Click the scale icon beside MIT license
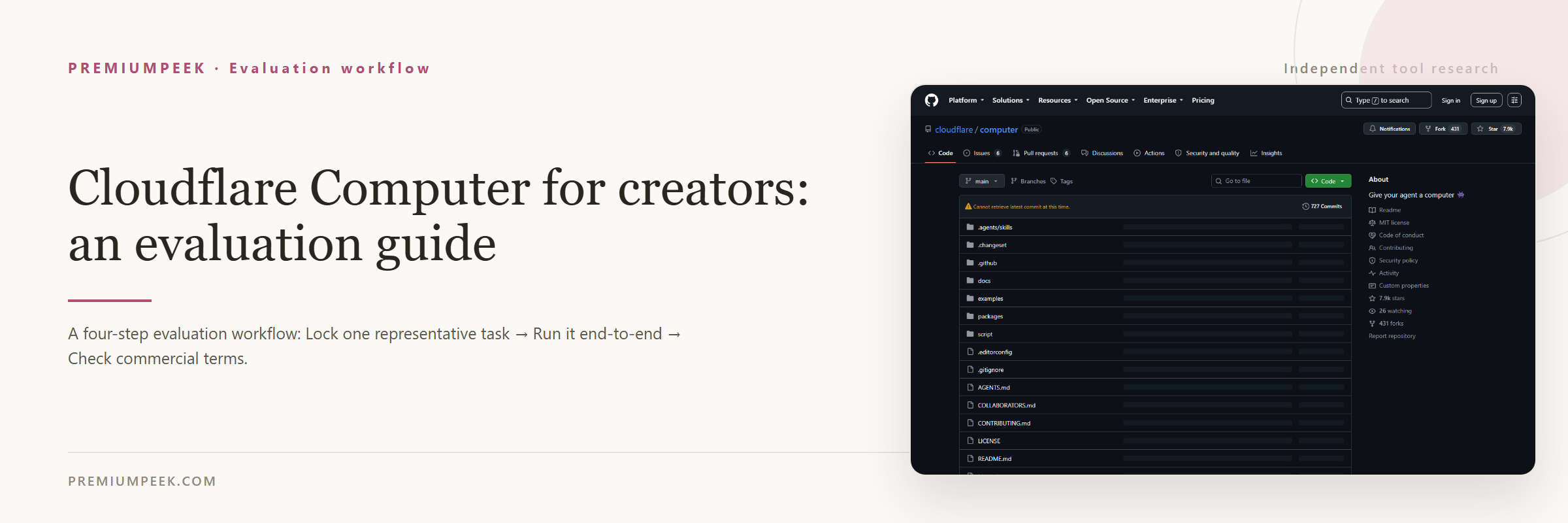The width and height of the screenshot is (1568, 523). 1372,223
